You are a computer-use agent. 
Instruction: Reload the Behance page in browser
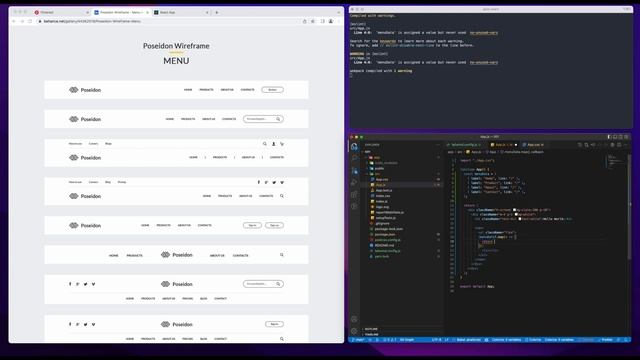click(30, 21)
